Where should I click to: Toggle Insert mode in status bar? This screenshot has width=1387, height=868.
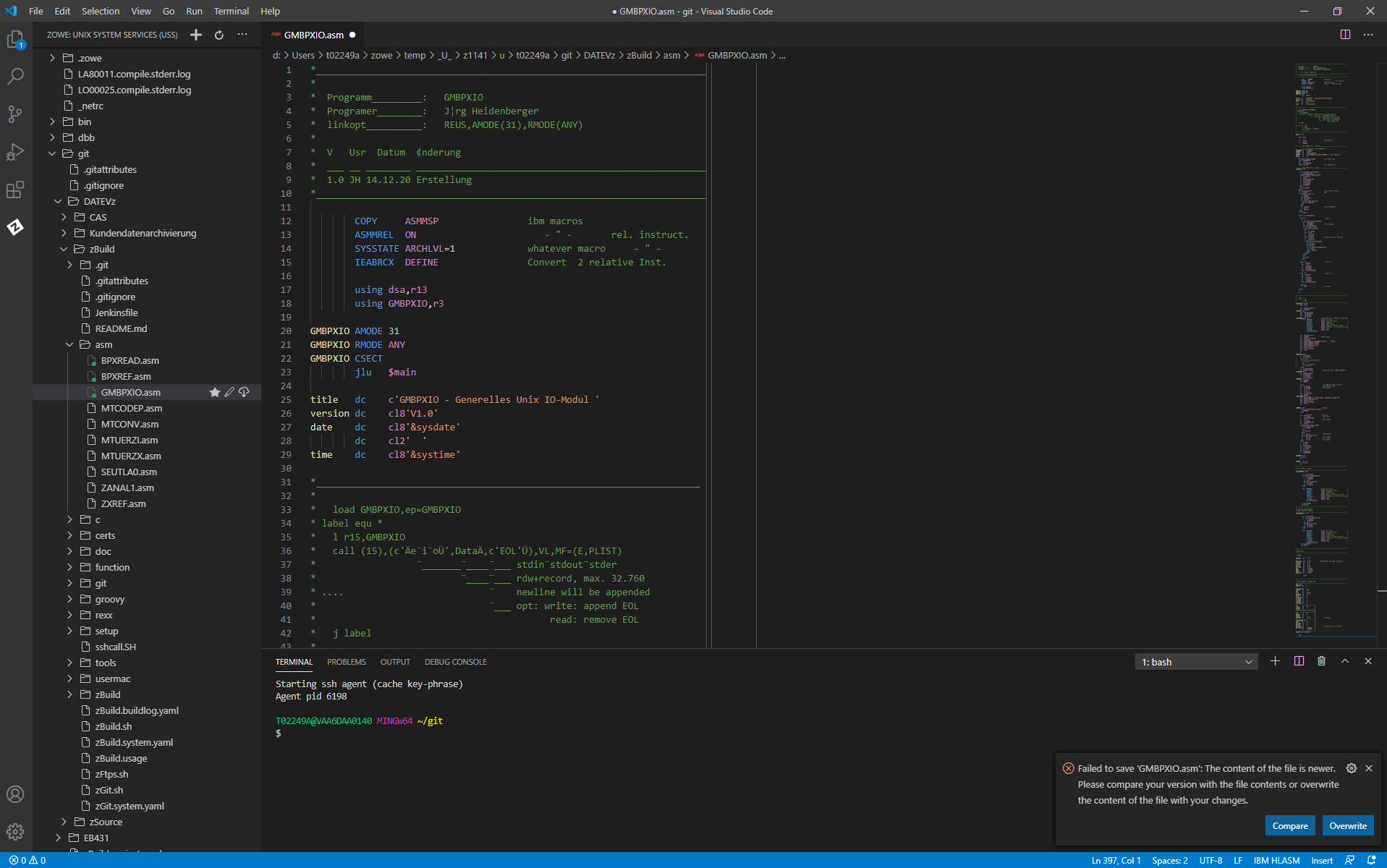click(x=1322, y=860)
